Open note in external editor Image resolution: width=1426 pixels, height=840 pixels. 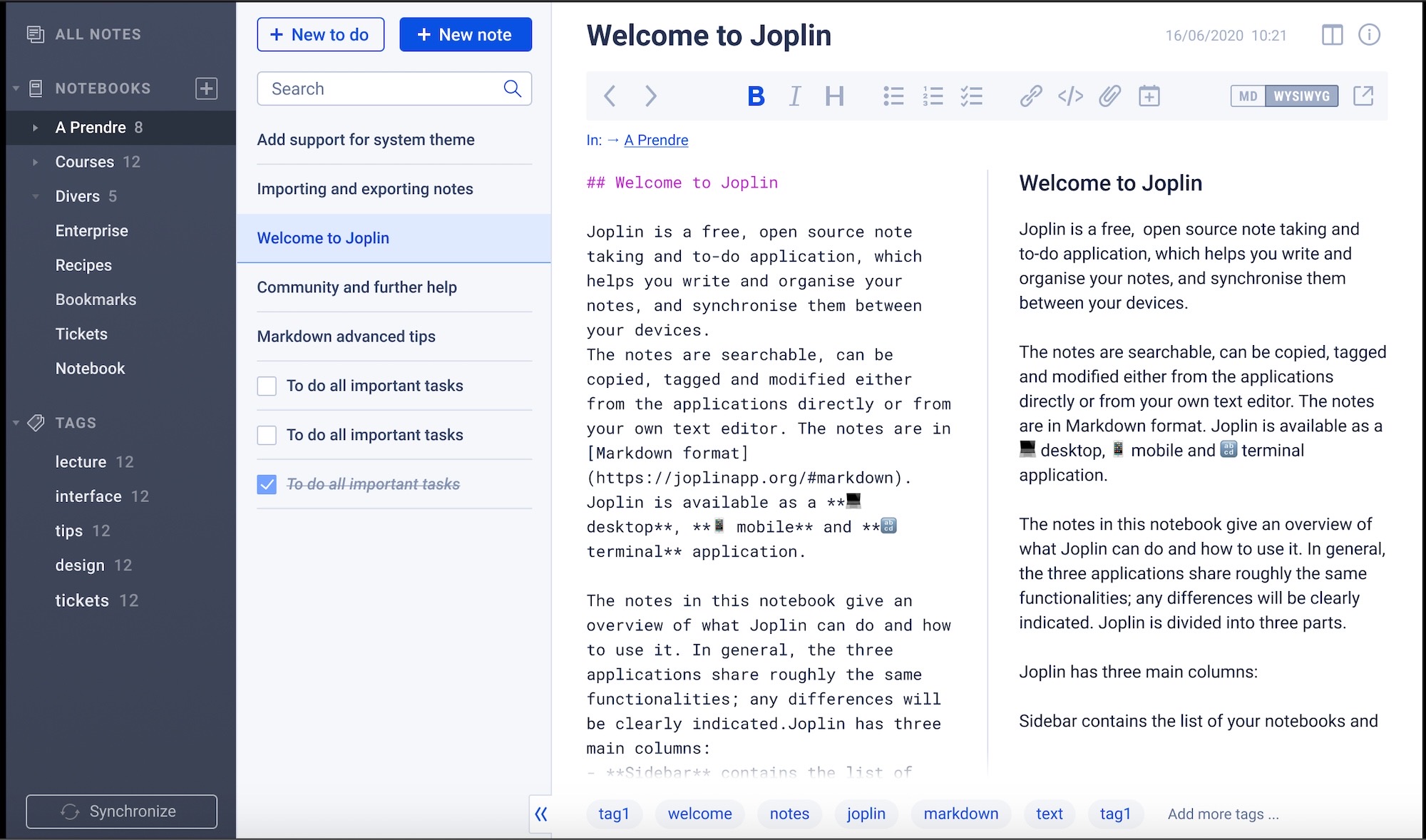[1363, 96]
